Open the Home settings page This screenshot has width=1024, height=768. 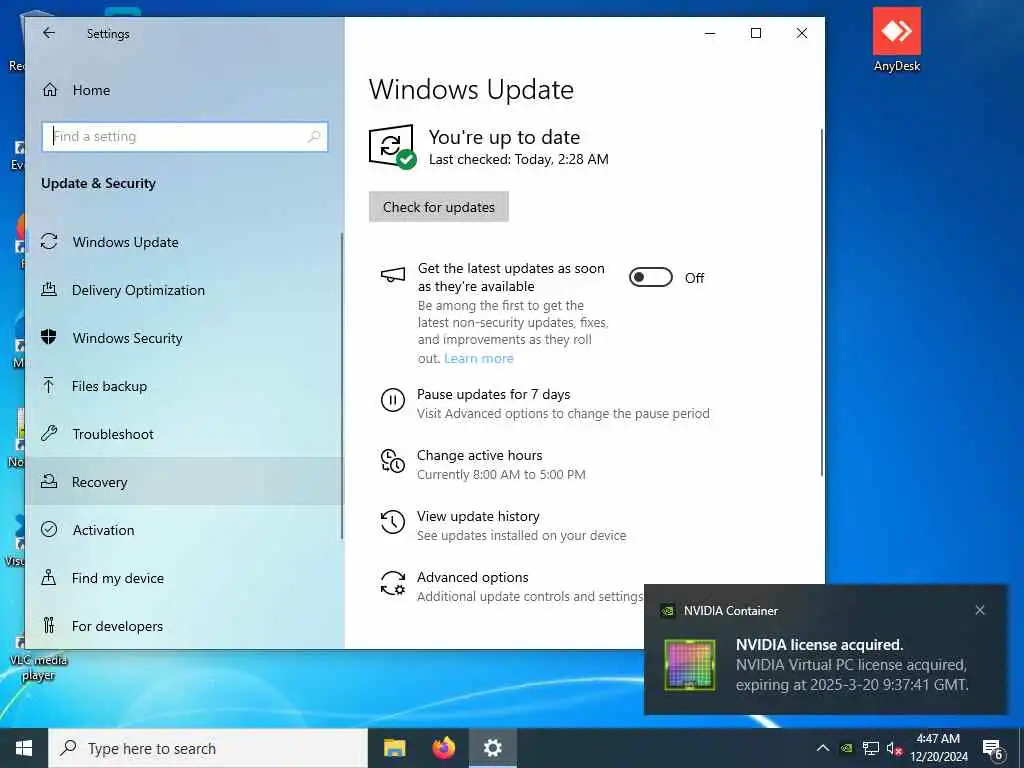click(91, 90)
